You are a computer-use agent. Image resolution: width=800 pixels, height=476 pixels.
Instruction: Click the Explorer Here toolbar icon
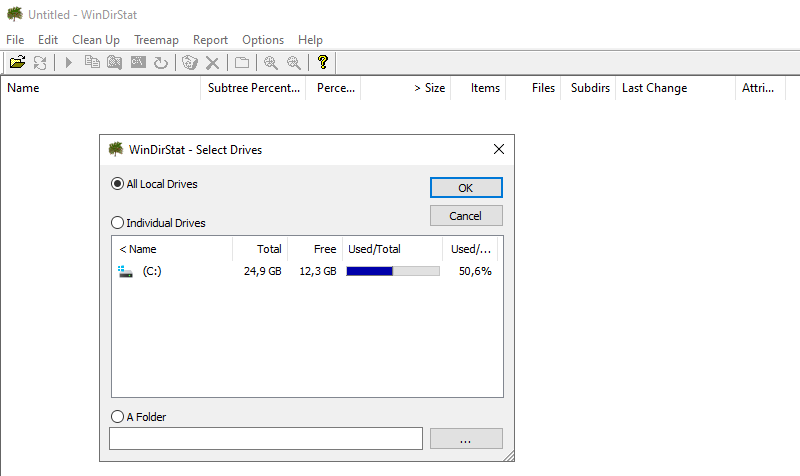point(114,62)
